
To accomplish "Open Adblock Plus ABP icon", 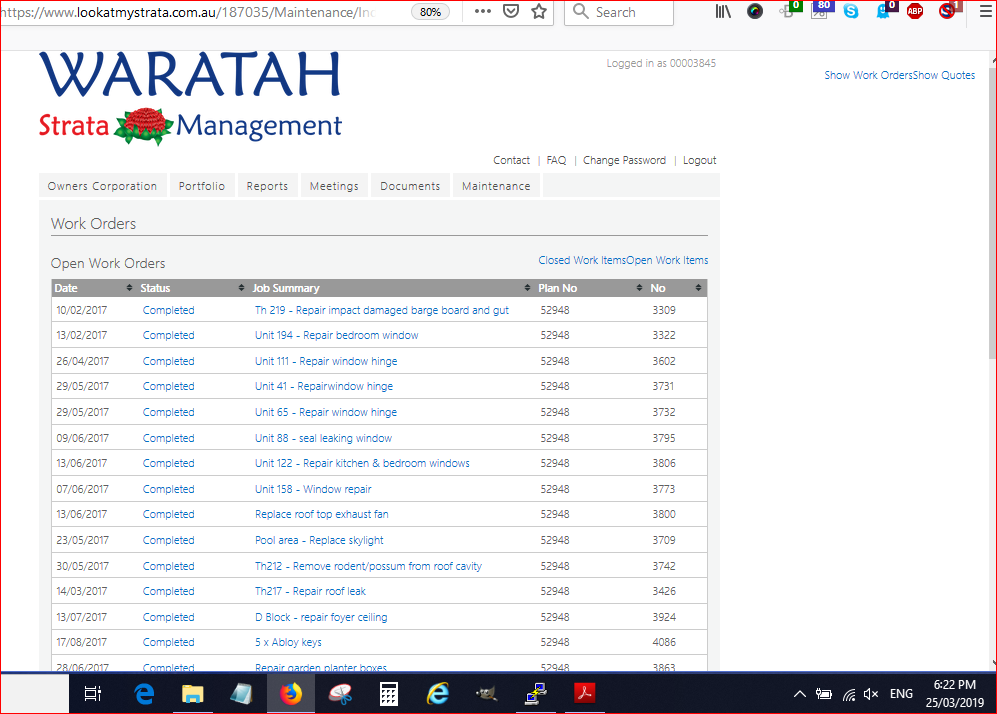I will click(915, 11).
